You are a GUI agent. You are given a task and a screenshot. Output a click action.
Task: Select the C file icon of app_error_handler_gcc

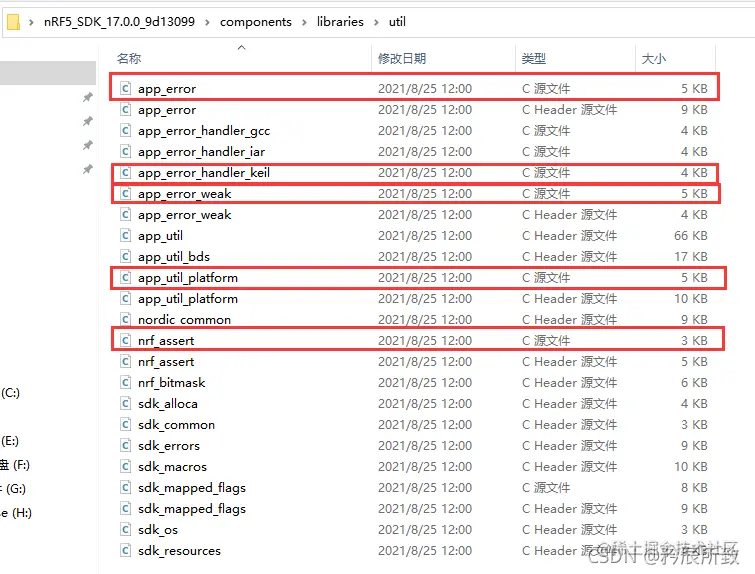[125, 130]
